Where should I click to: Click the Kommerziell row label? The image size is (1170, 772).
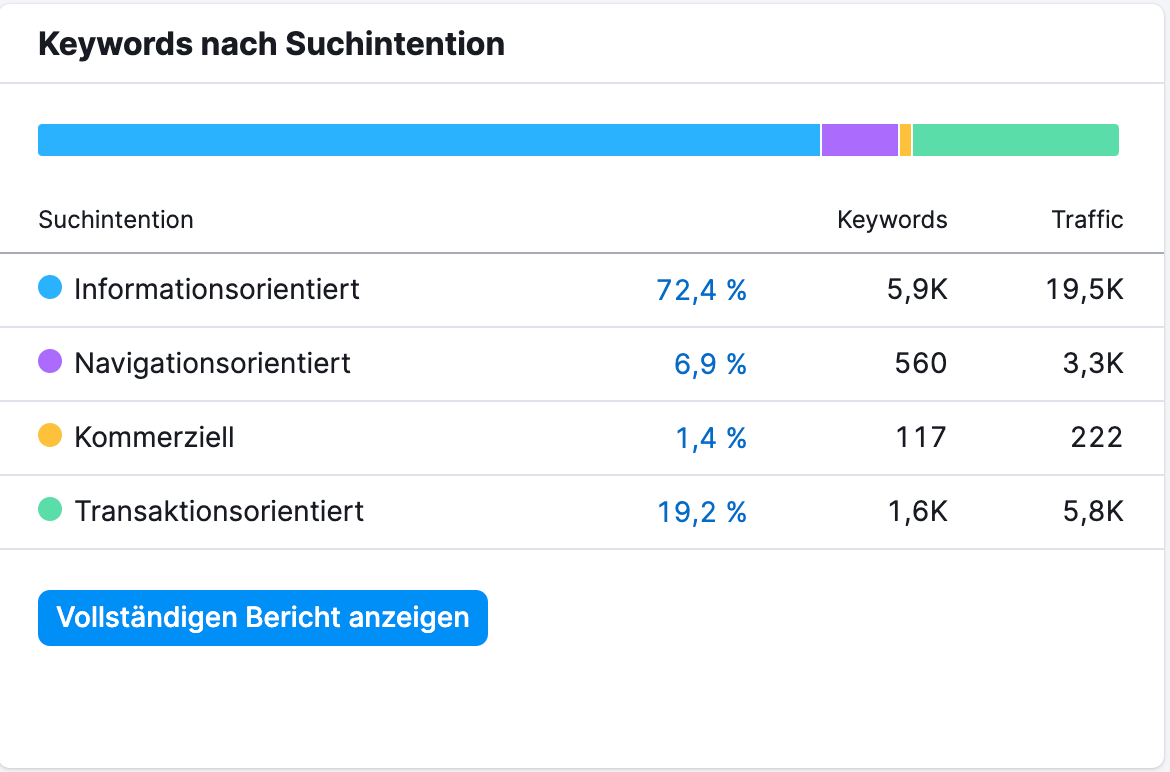(154, 437)
